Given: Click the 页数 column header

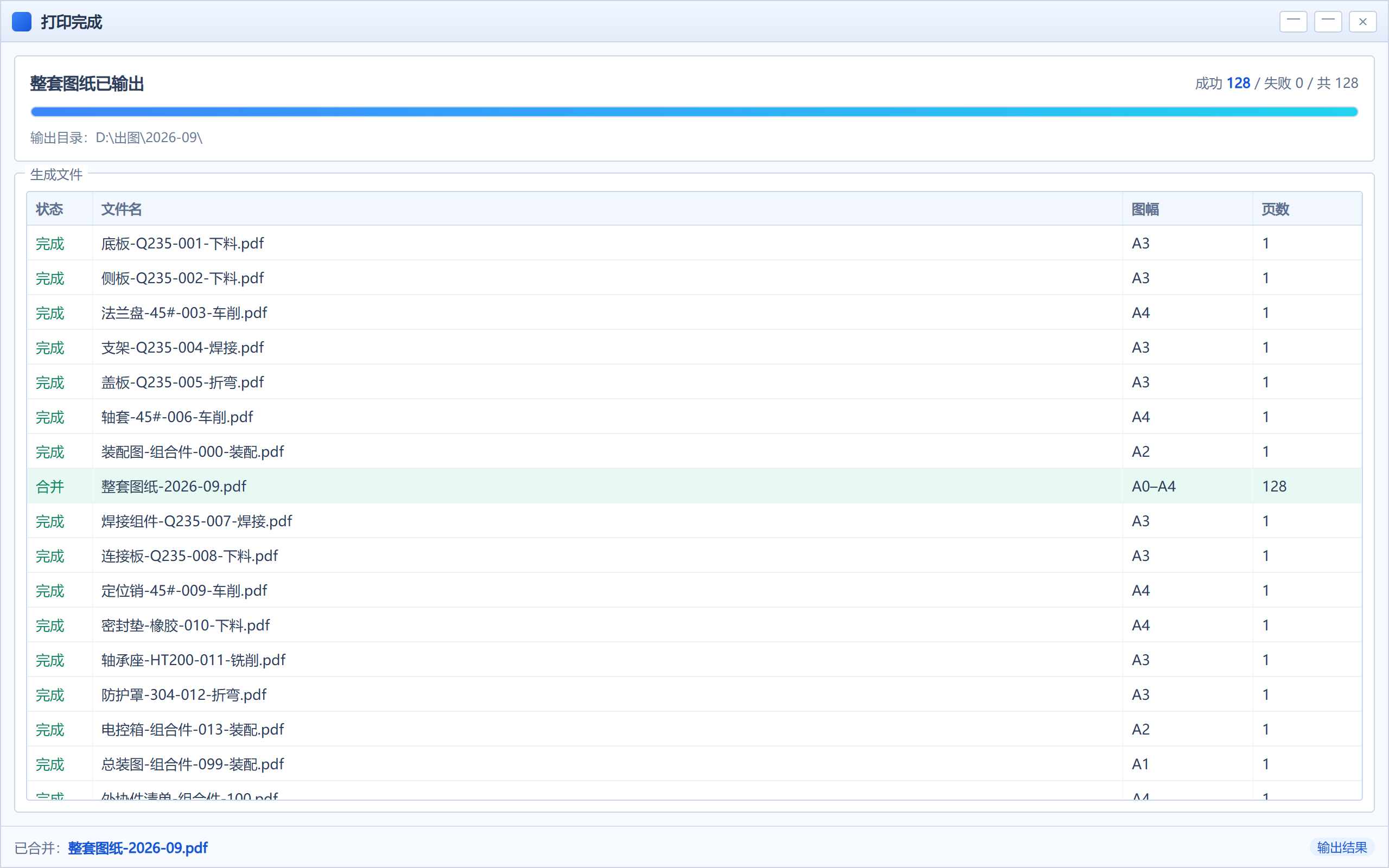Looking at the screenshot, I should (x=1307, y=209).
